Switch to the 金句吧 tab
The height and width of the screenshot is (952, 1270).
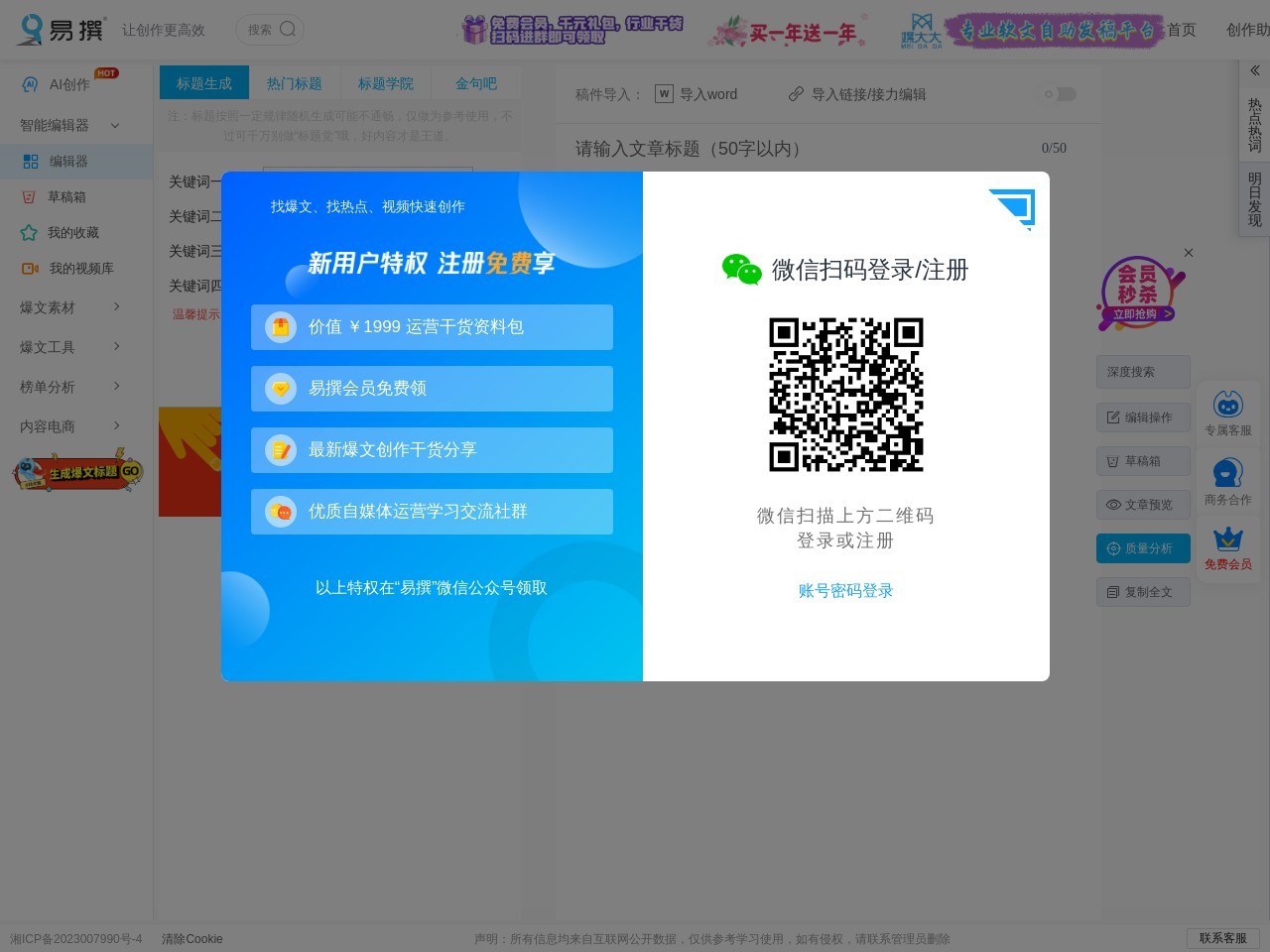coord(475,83)
